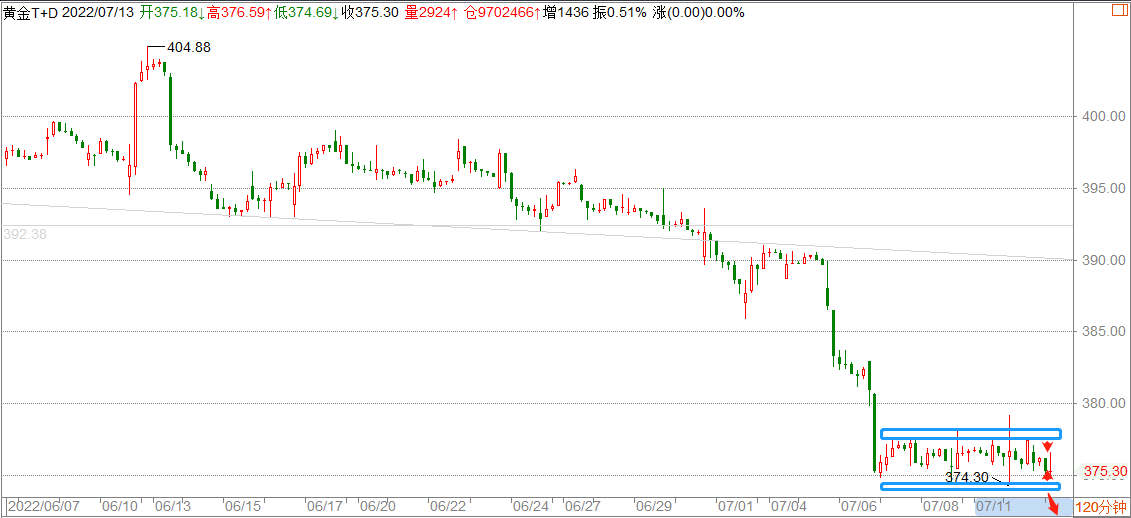Click the open price 开375.18

click(171, 12)
